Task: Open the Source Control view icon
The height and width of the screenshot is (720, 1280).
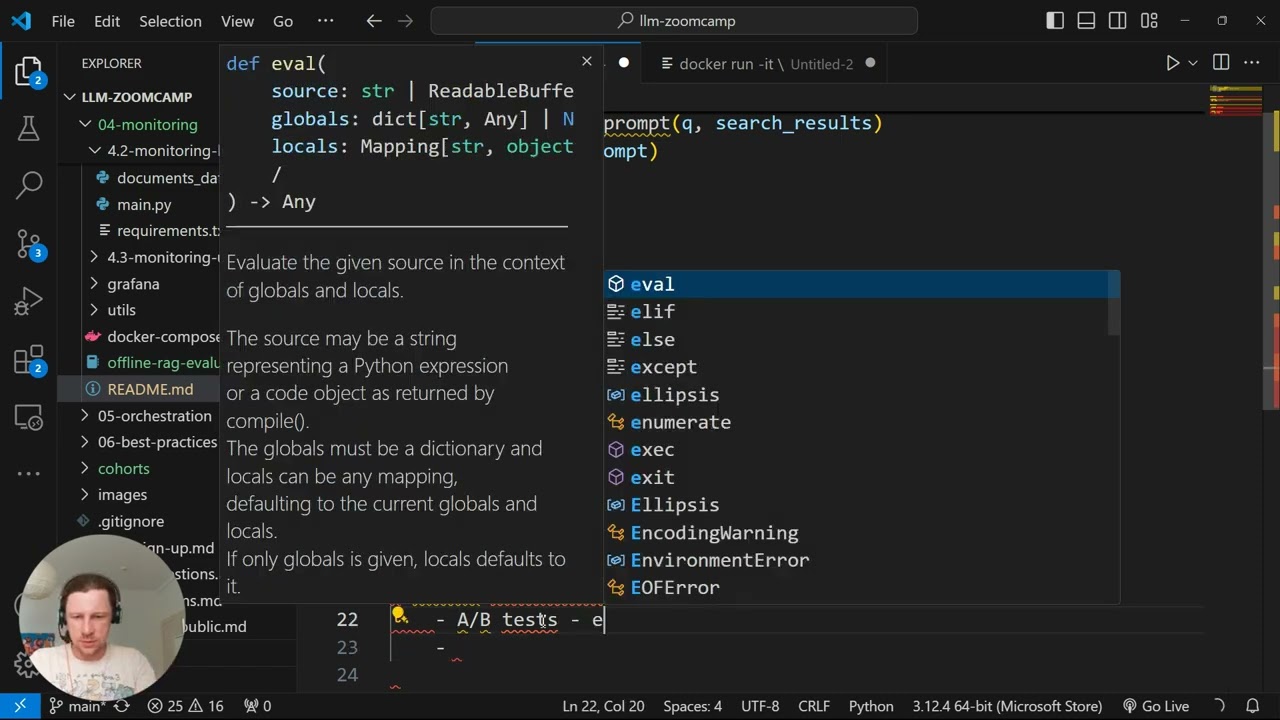Action: 28,243
